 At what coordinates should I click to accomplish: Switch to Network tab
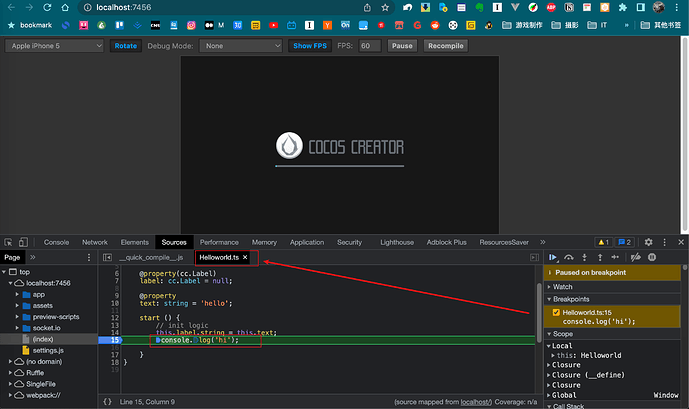94,242
